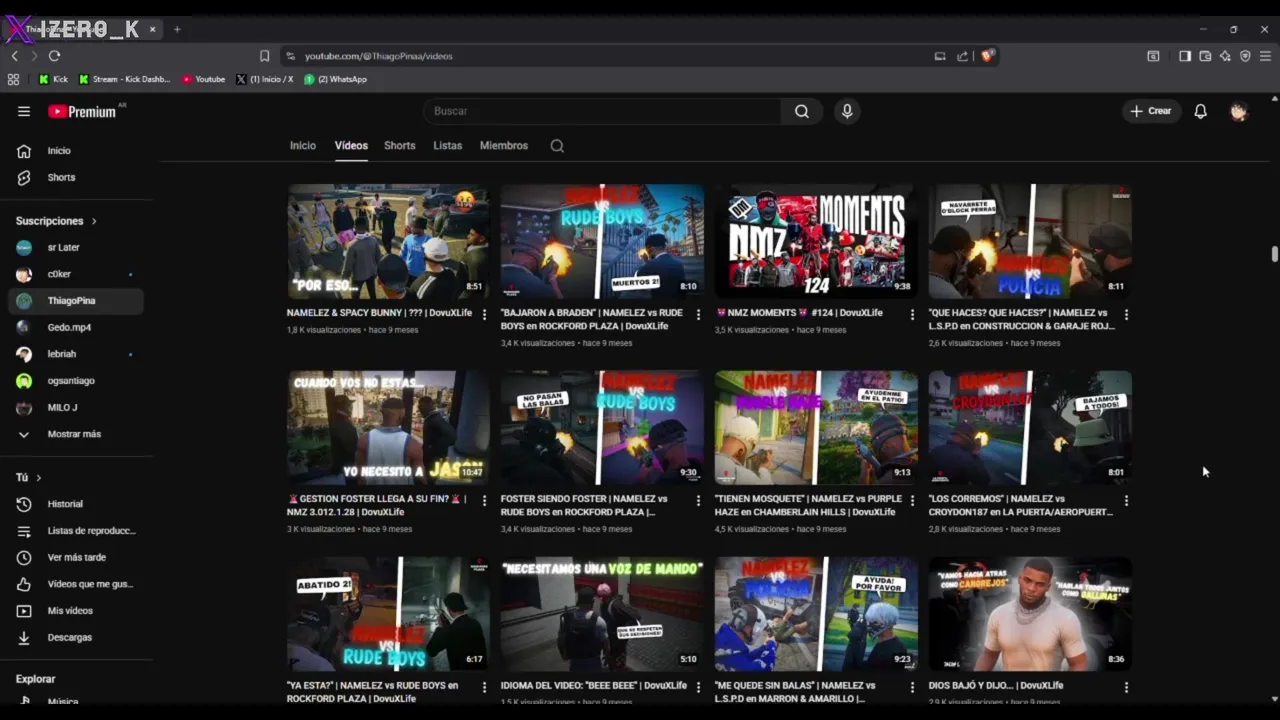Open MILO J subscription

tap(76, 407)
